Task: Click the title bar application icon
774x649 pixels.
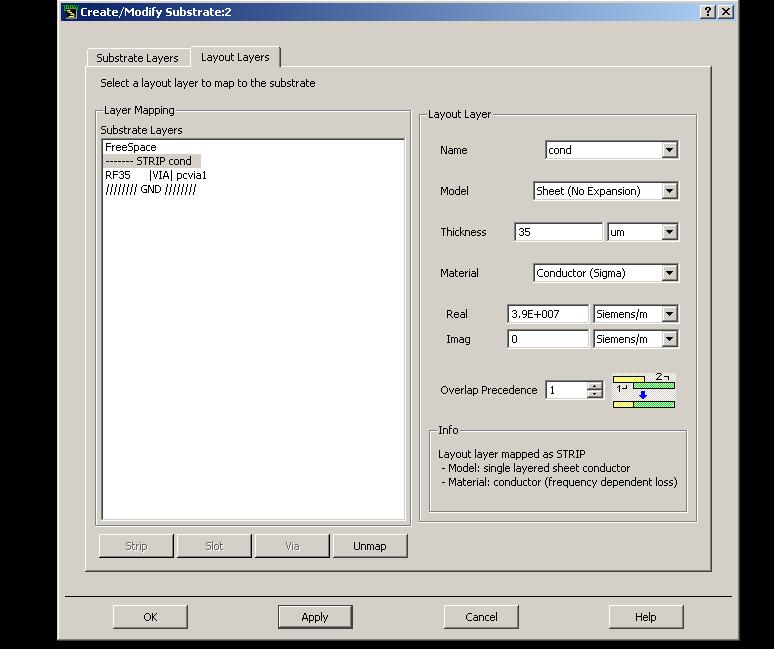Action: 70,12
